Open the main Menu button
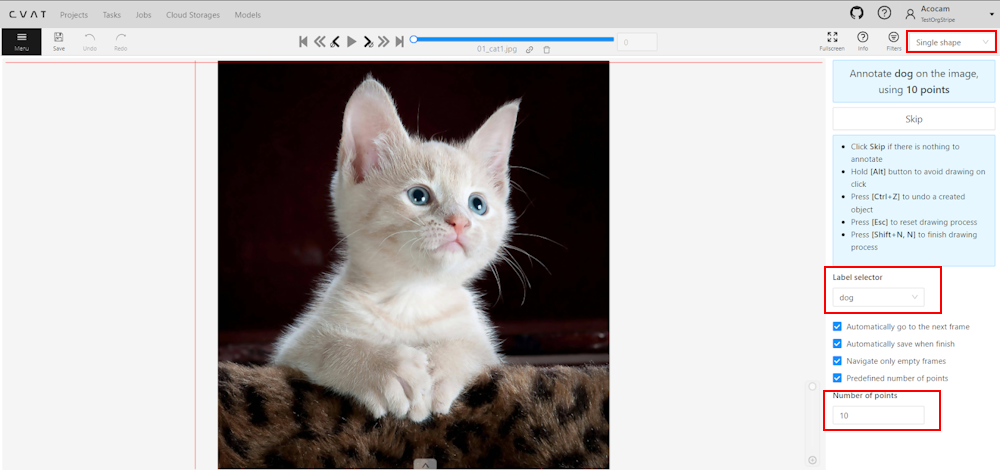Image resolution: width=1000 pixels, height=470 pixels. [x=21, y=41]
